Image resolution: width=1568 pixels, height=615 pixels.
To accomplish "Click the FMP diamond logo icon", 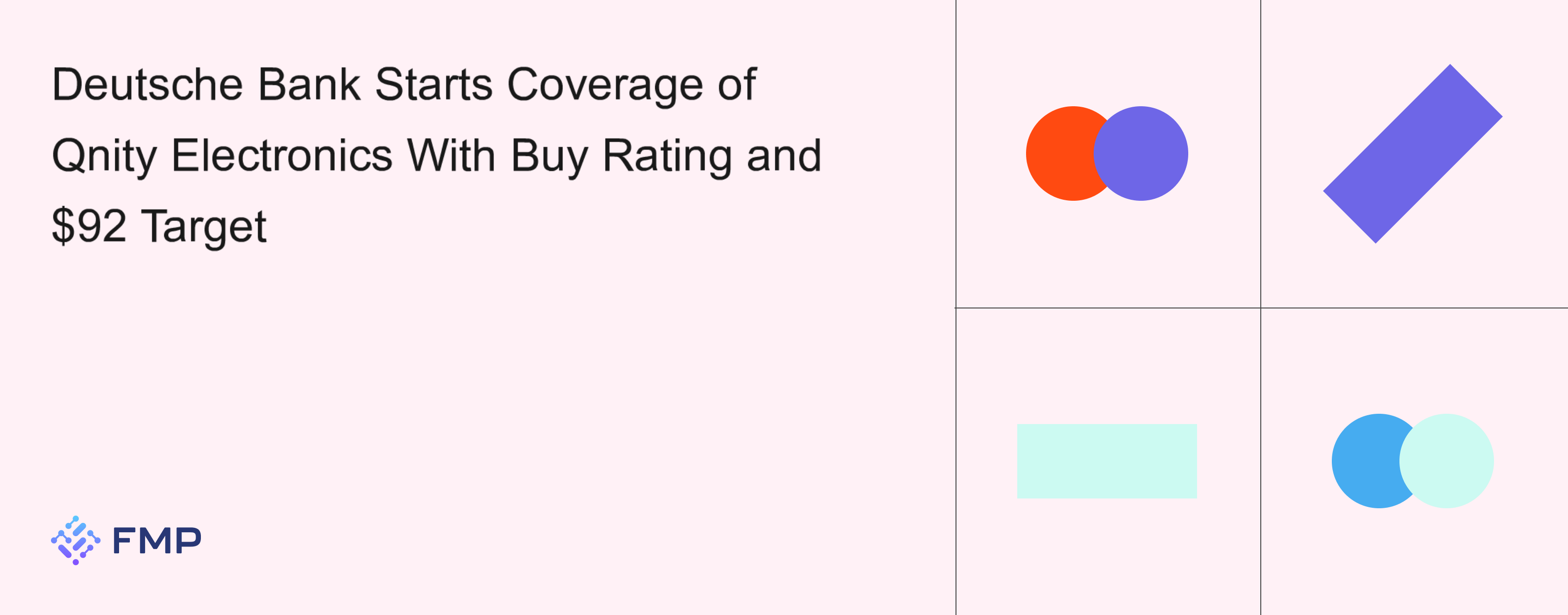I will [x=75, y=540].
